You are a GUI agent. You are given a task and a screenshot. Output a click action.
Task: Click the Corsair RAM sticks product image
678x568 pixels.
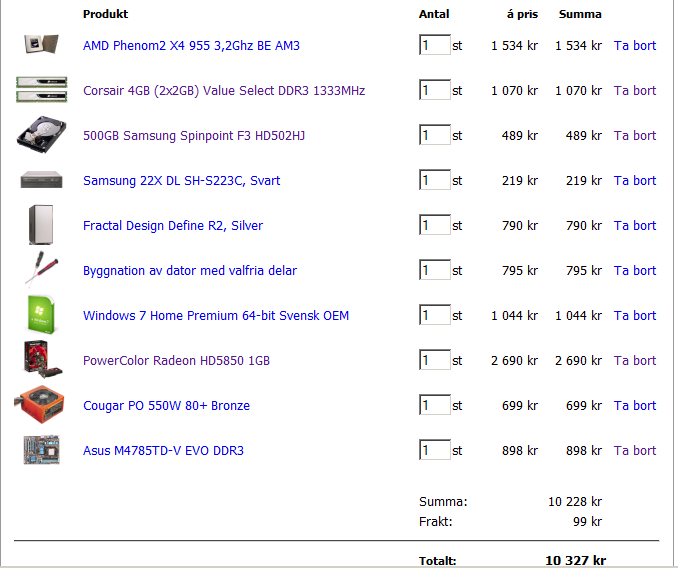[42, 89]
